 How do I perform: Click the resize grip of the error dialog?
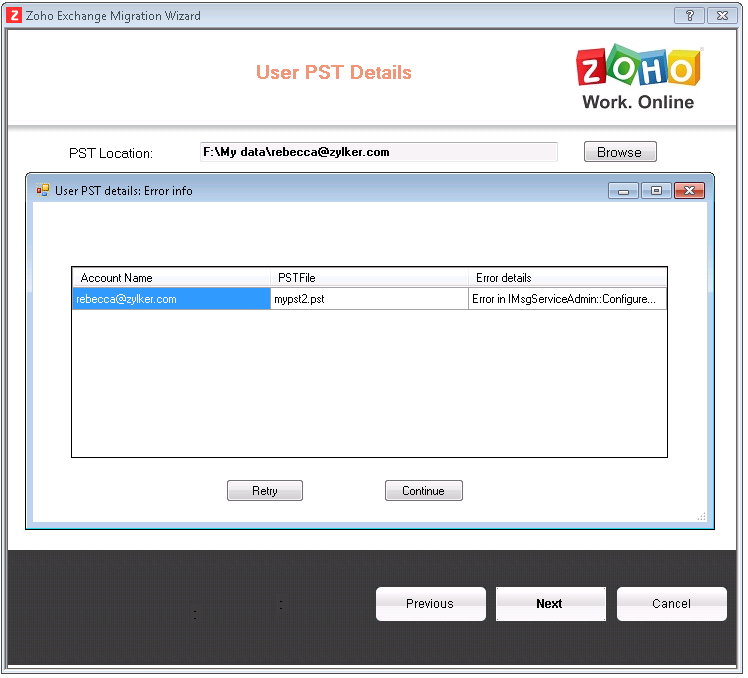tap(701, 516)
